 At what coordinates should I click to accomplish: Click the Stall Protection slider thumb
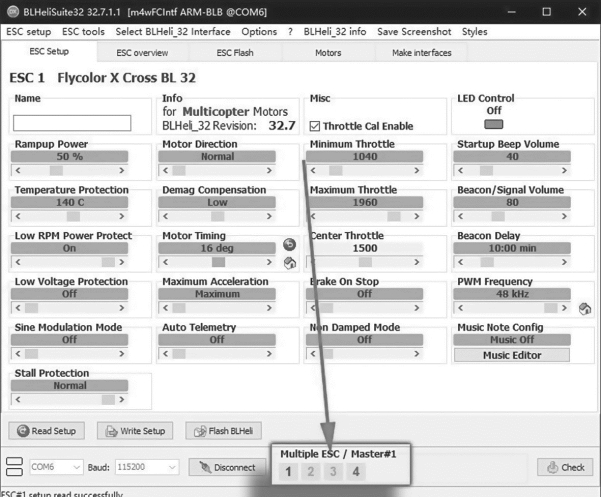coord(108,400)
